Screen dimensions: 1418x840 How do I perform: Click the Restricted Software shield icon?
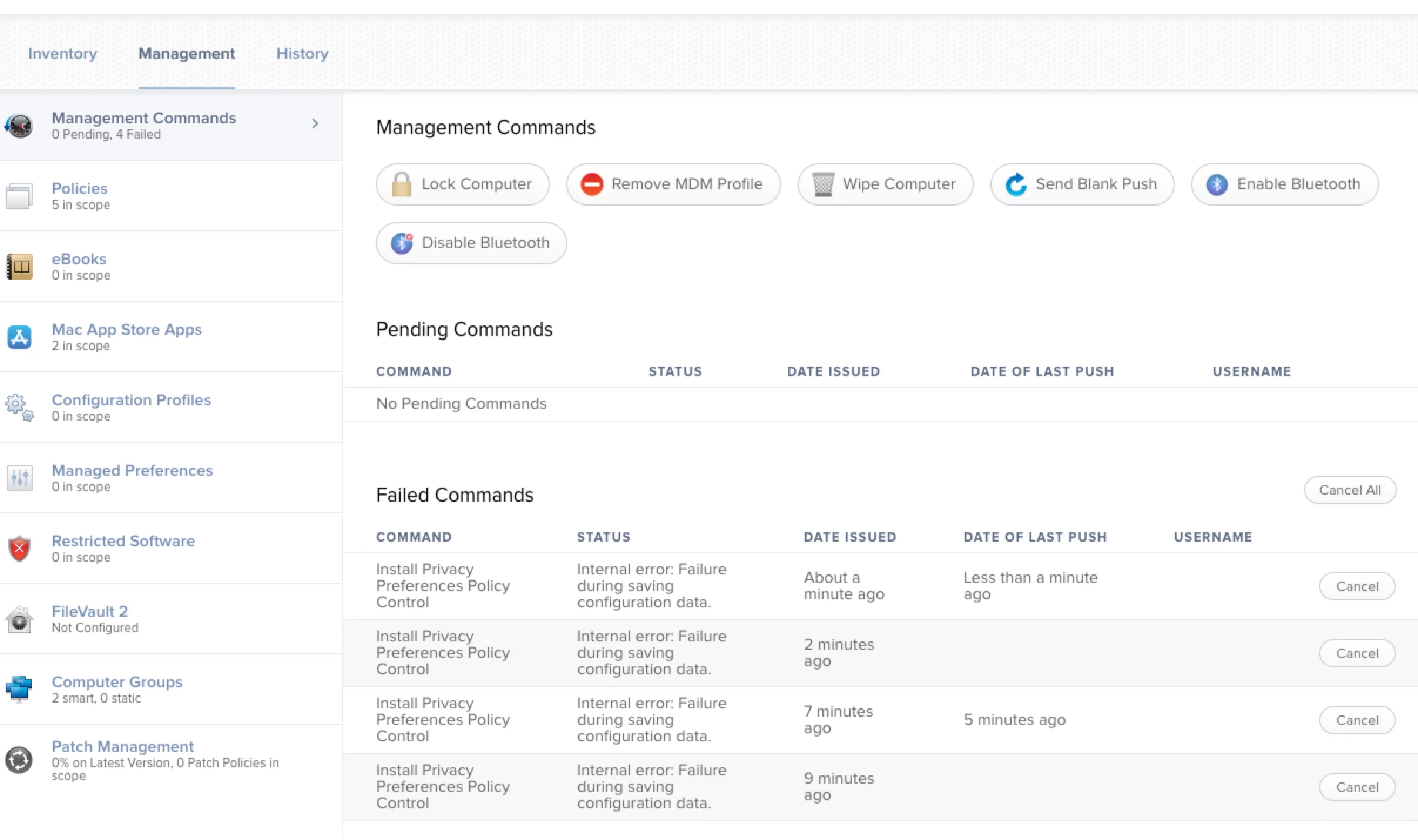pos(19,548)
